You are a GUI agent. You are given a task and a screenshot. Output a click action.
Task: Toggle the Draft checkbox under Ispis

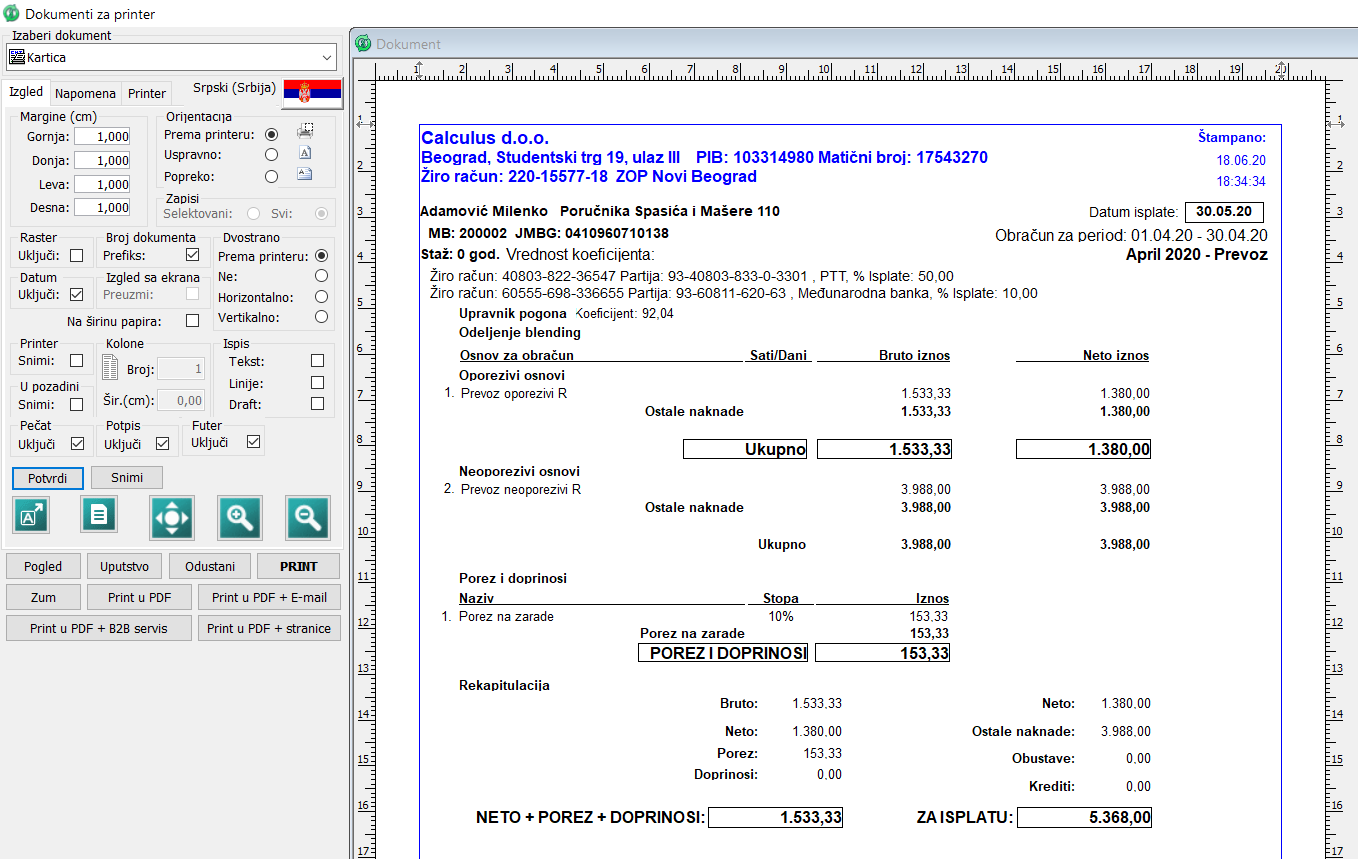(317, 404)
